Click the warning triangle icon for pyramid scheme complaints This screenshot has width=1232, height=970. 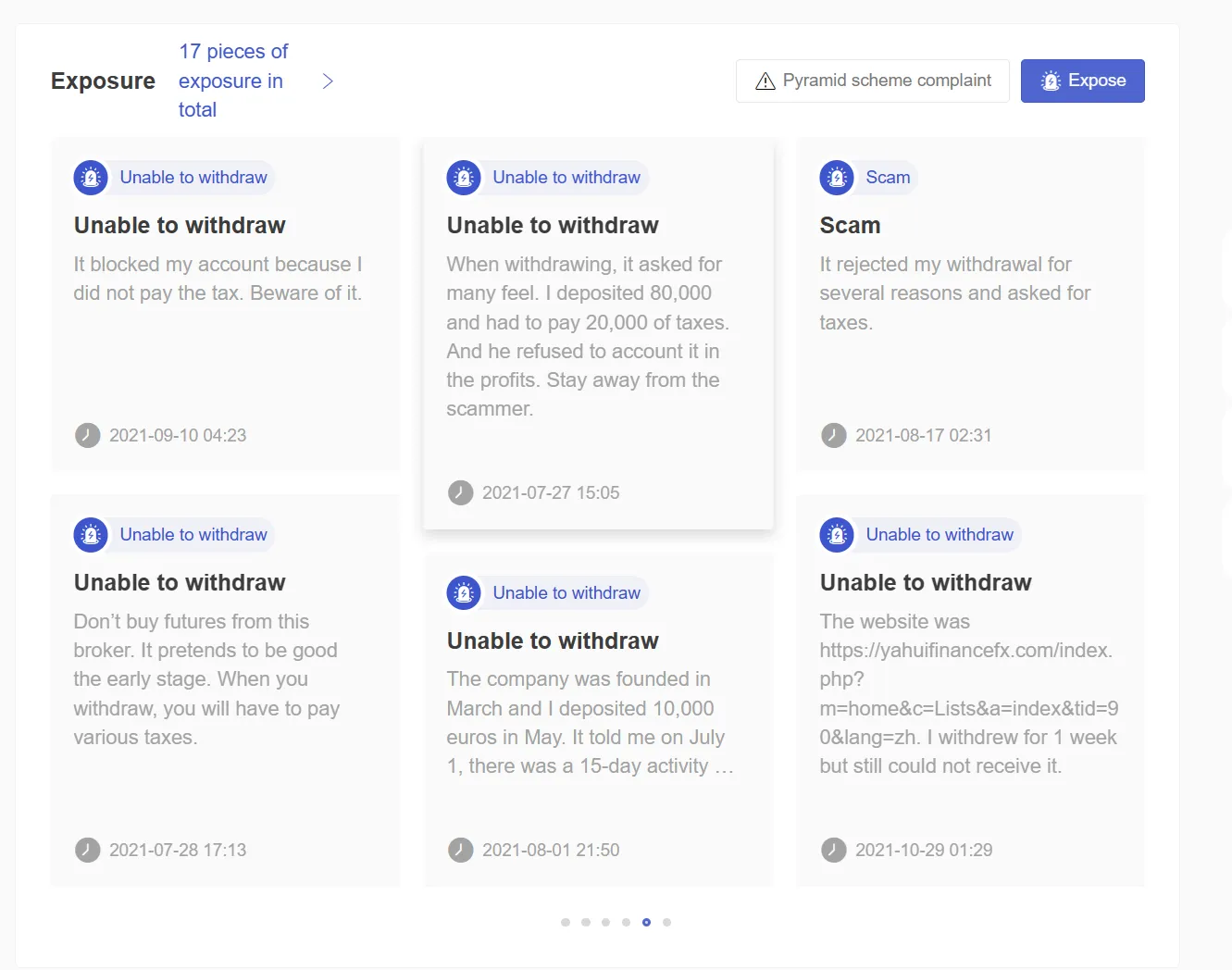[x=765, y=81]
